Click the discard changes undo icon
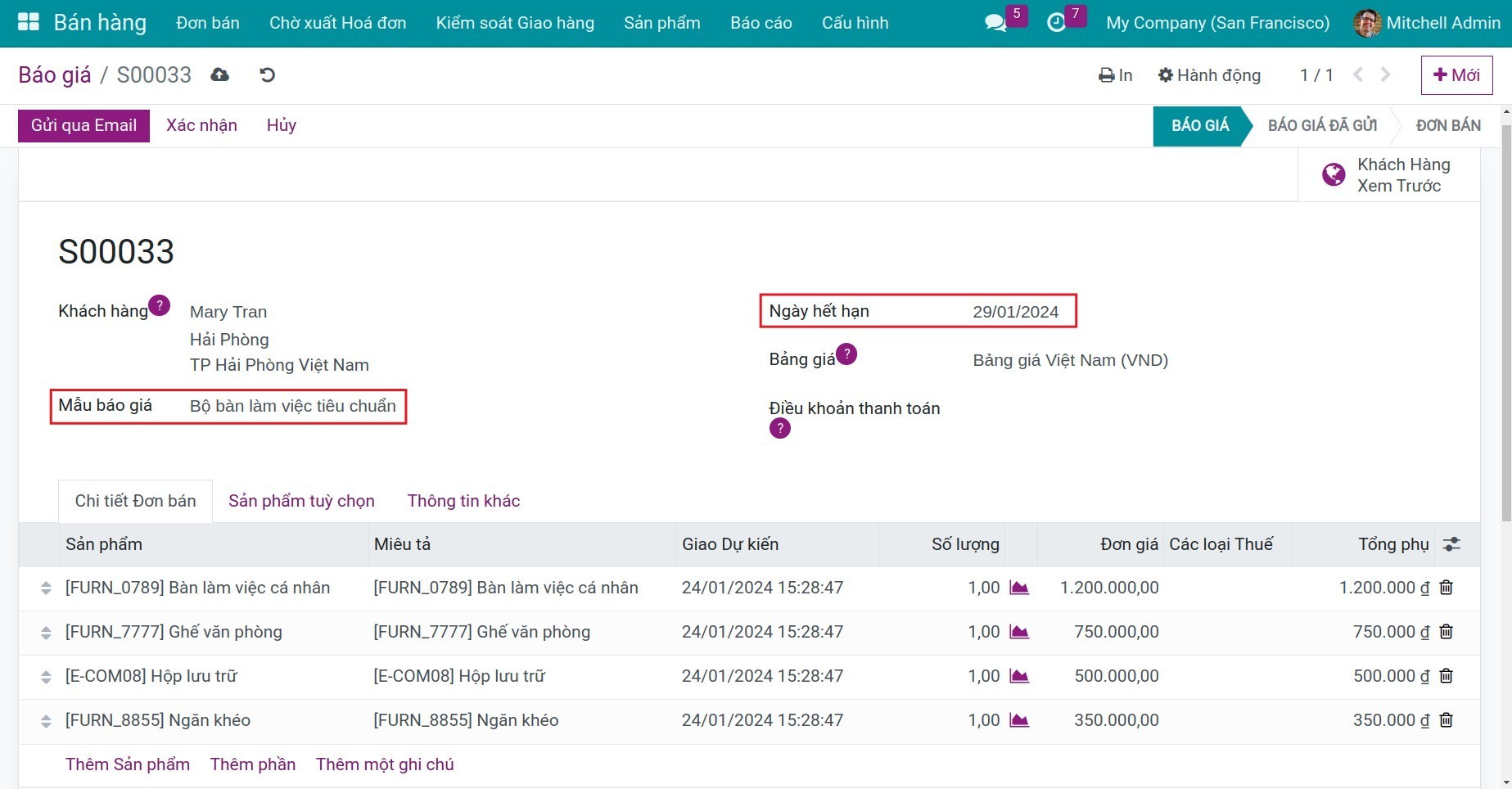Screen dimensions: 1512x789 point(267,75)
